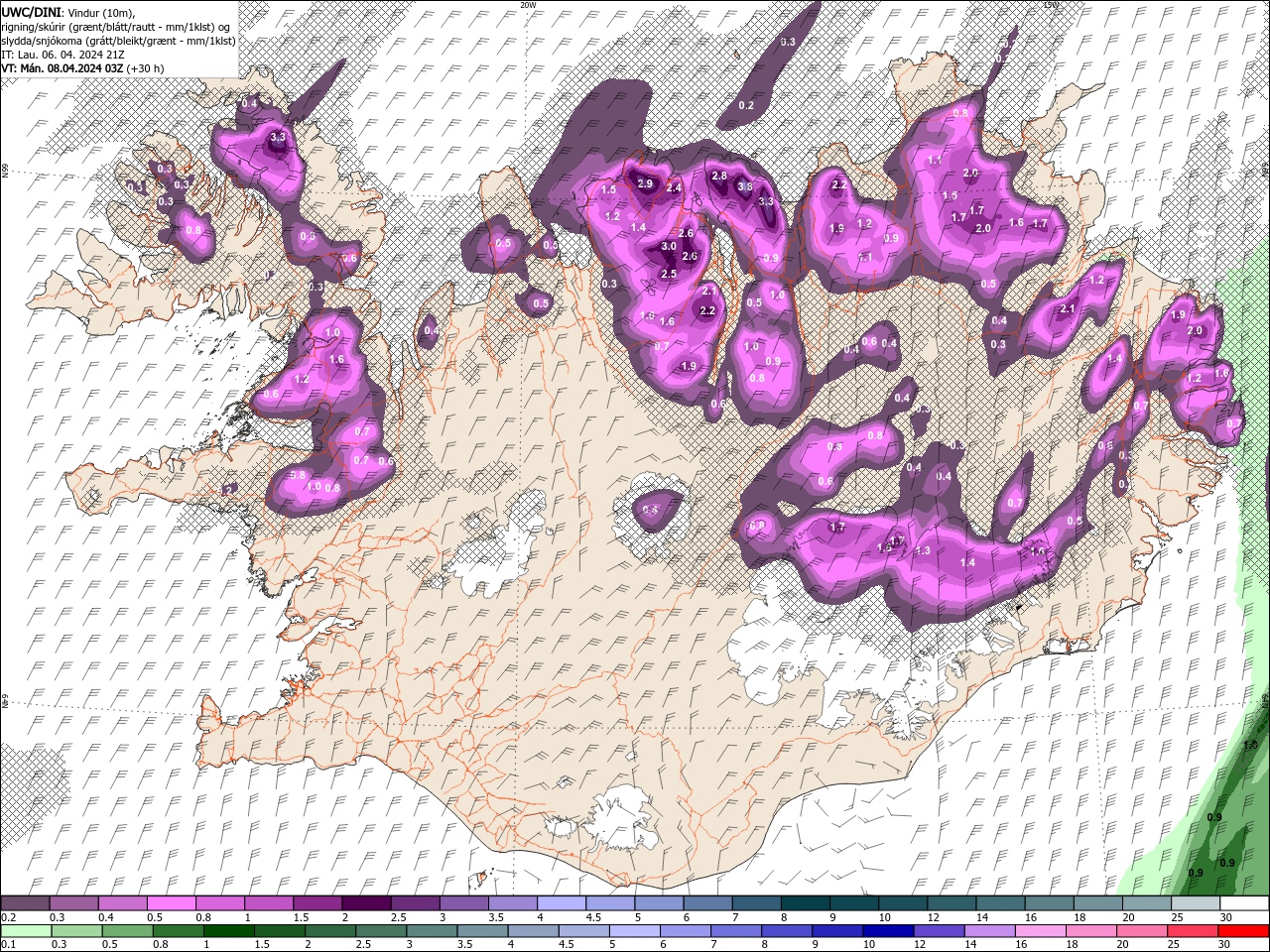Select upper legend swatch between 3 and 3.5
Screen dimensions: 1270x952
tap(463, 902)
